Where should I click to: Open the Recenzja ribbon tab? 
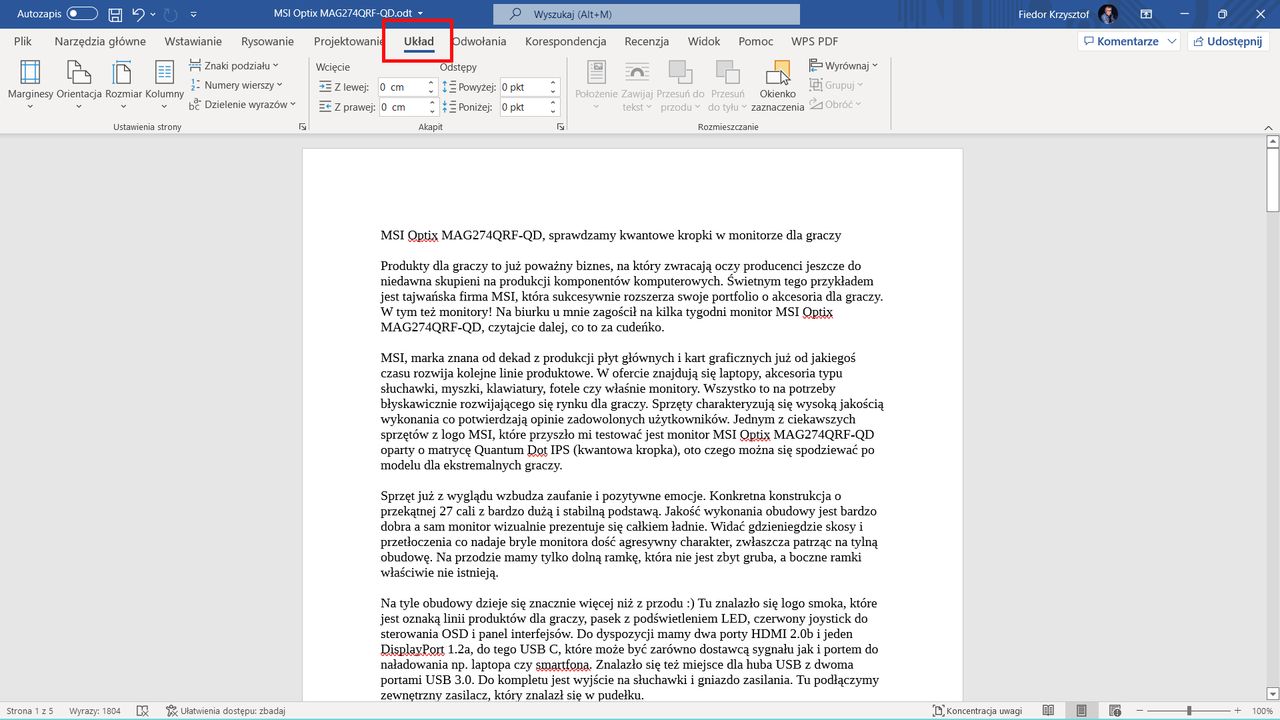(646, 41)
